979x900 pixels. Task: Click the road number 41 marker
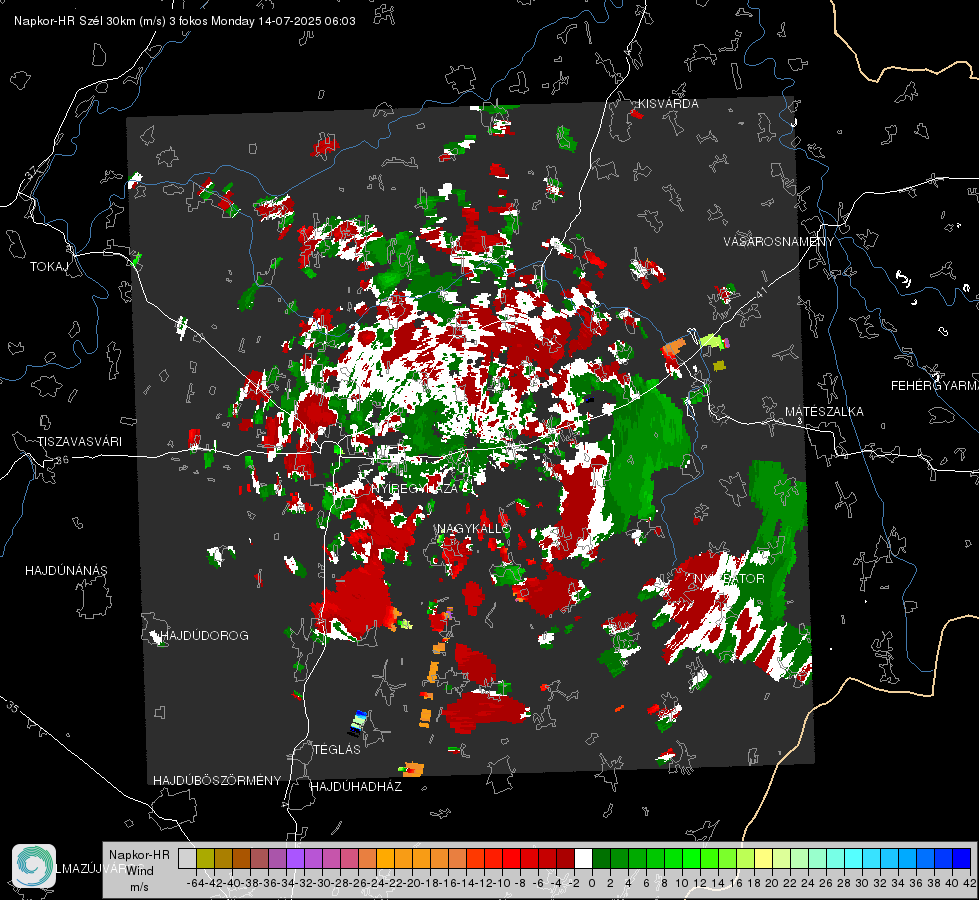click(760, 293)
